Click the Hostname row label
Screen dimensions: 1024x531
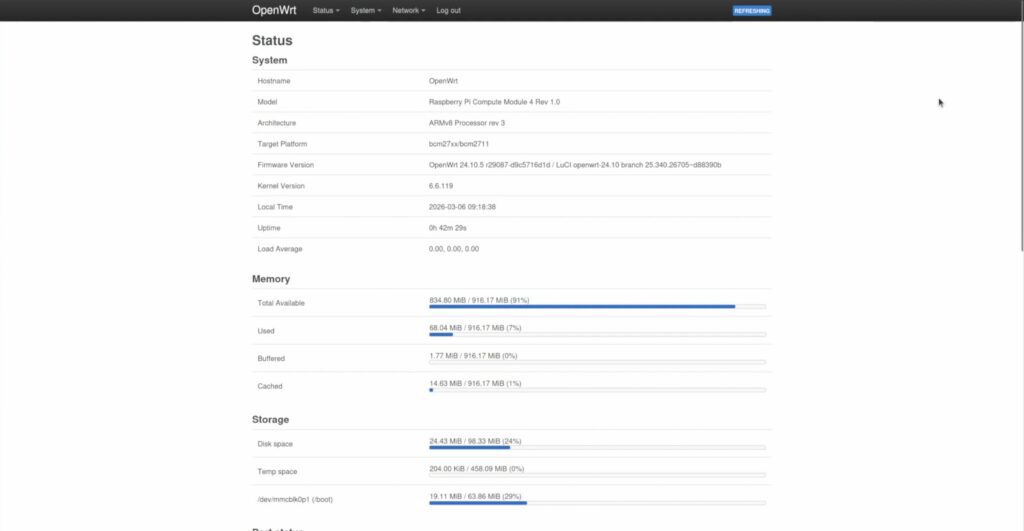click(x=274, y=81)
